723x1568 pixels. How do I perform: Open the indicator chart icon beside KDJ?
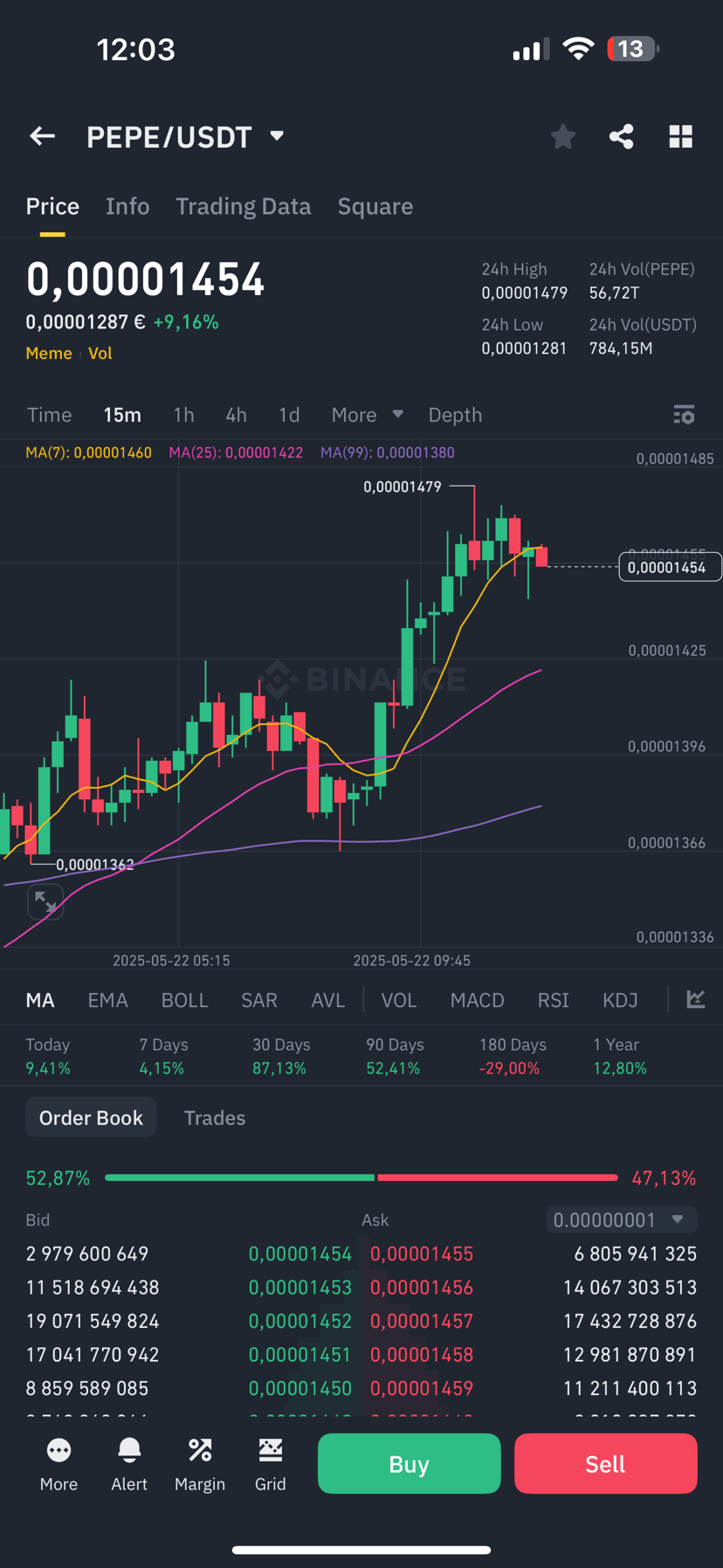(x=696, y=999)
